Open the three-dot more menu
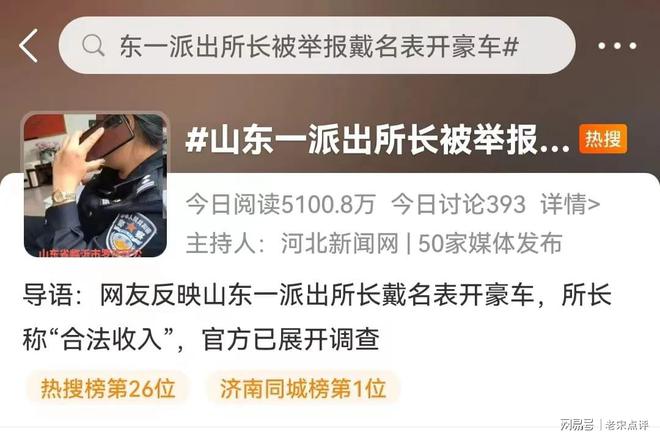The width and height of the screenshot is (660, 437). (x=617, y=46)
